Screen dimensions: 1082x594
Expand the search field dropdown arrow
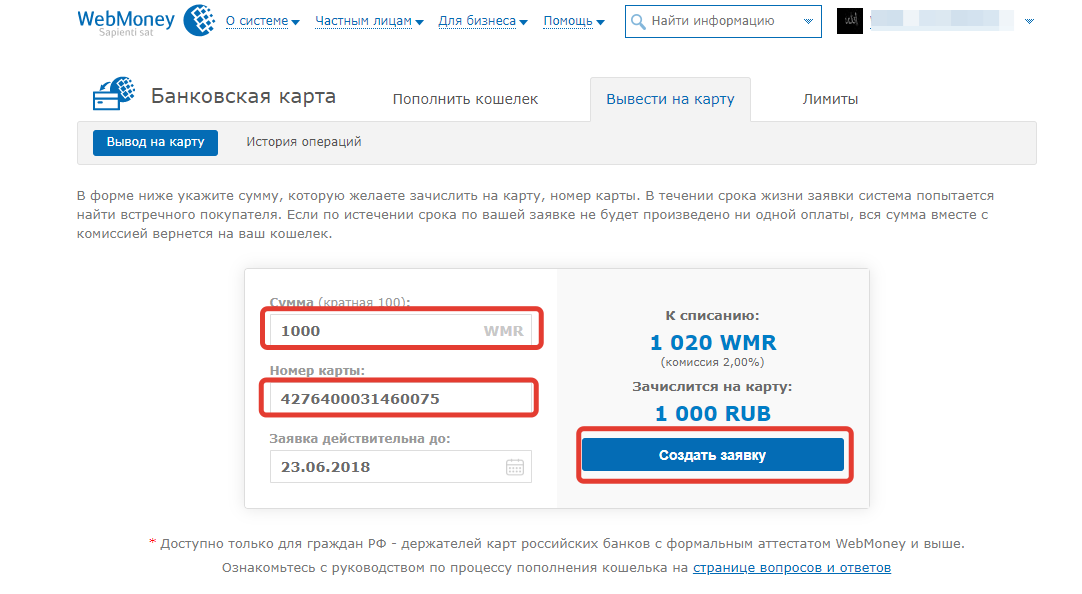click(808, 21)
